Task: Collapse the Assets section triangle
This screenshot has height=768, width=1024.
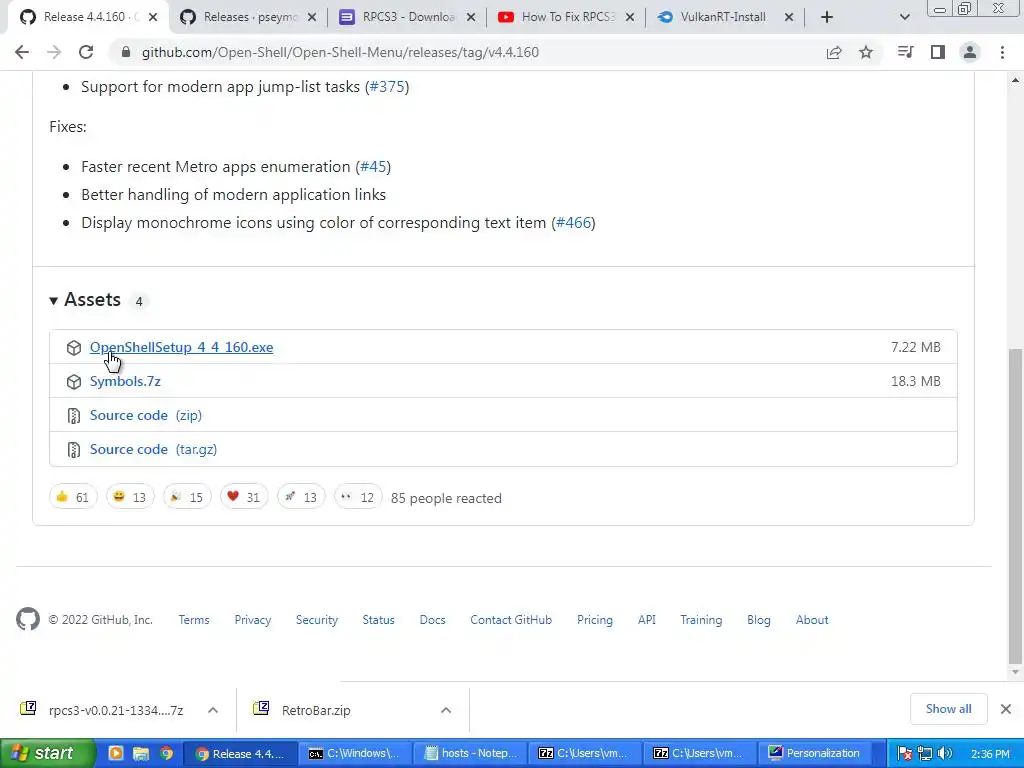Action: (x=54, y=300)
